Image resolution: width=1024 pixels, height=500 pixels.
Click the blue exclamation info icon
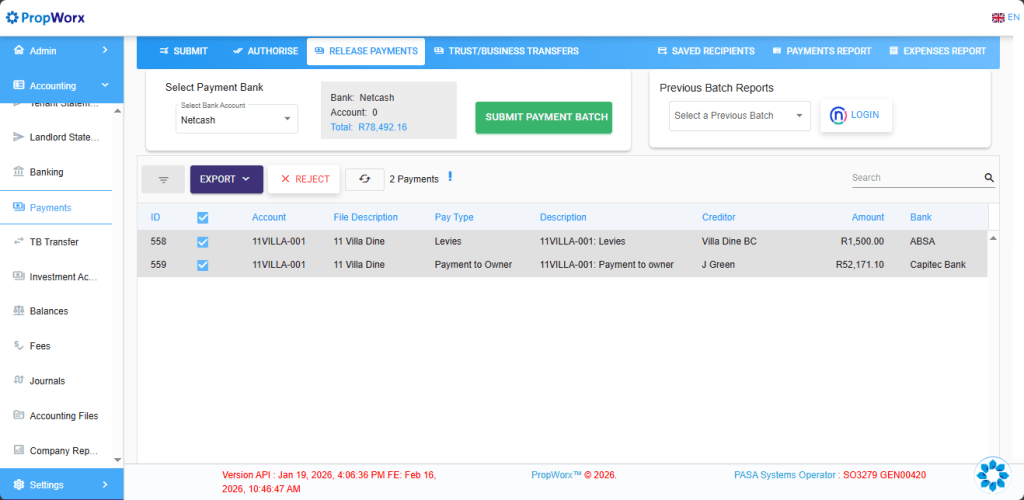[450, 177]
